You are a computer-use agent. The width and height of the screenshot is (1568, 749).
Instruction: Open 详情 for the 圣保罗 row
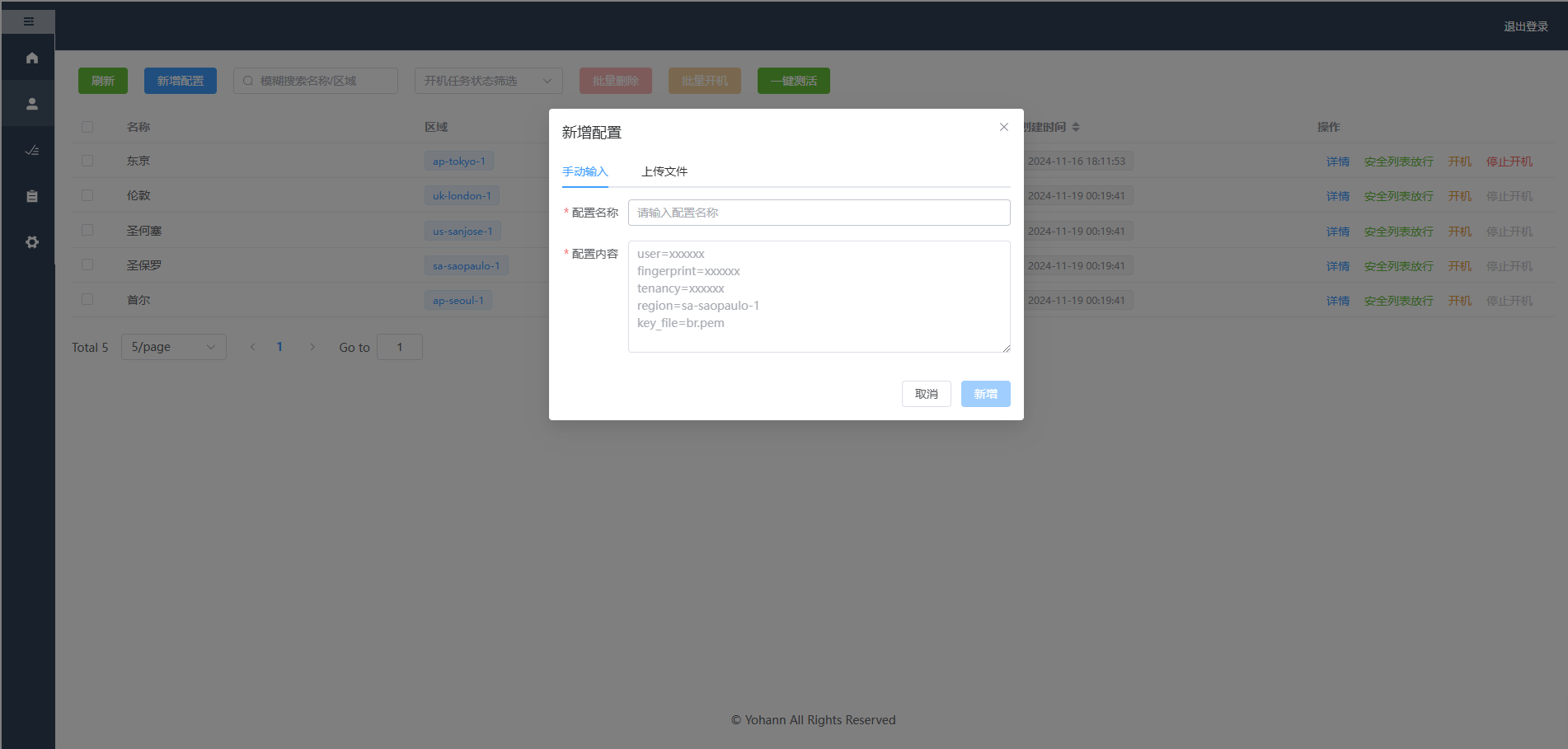pyautogui.click(x=1338, y=266)
